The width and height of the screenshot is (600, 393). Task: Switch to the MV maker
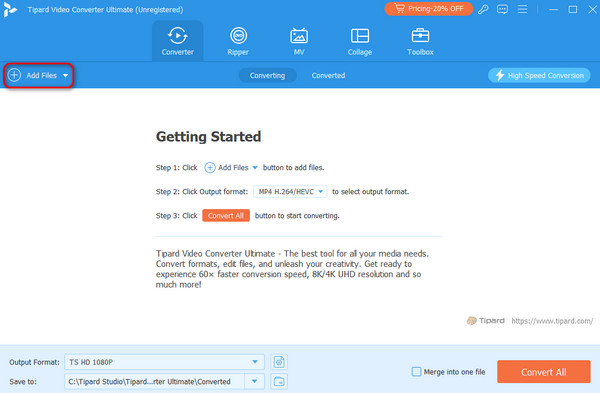299,41
